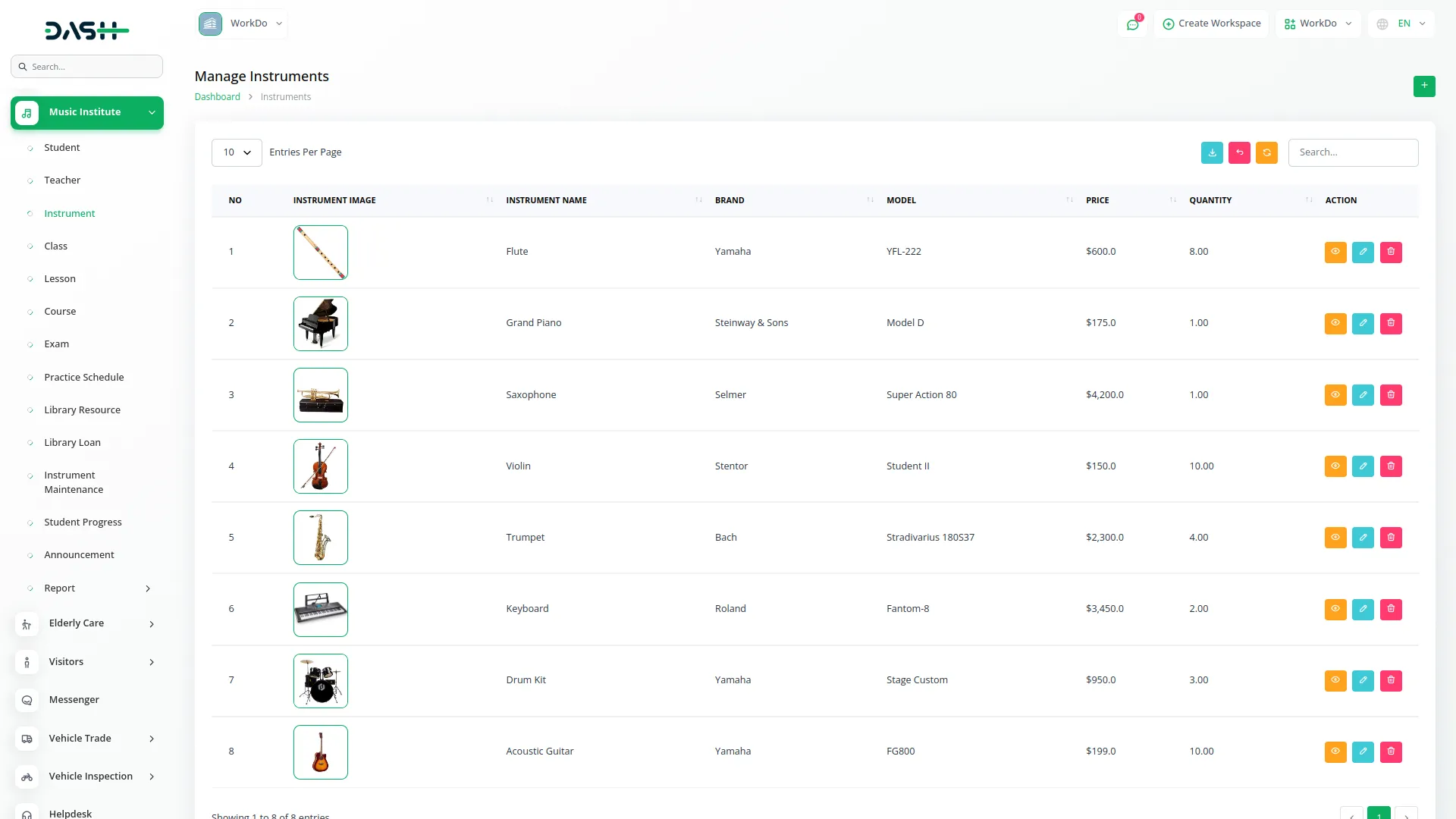Viewport: 1456px width, 819px height.
Task: Click the orange refresh table icon
Action: (1266, 152)
